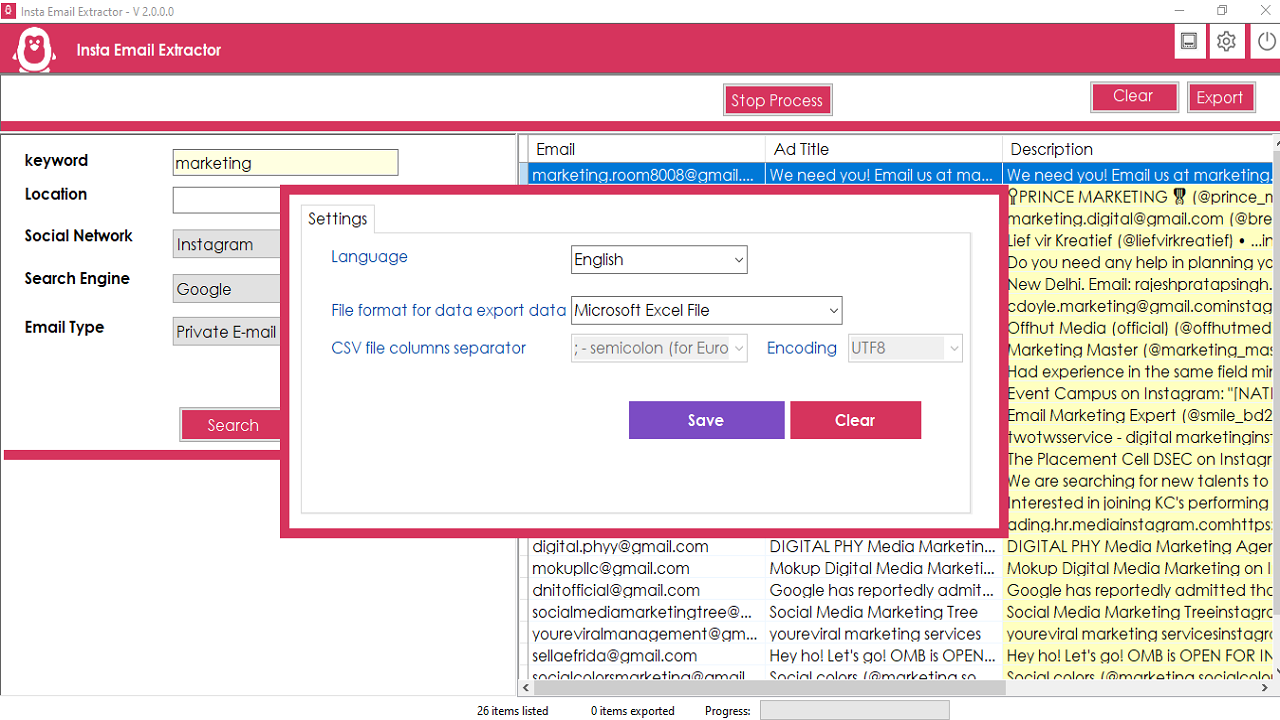Click the keyword field containing marketing
The height and width of the screenshot is (720, 1280).
tap(285, 162)
